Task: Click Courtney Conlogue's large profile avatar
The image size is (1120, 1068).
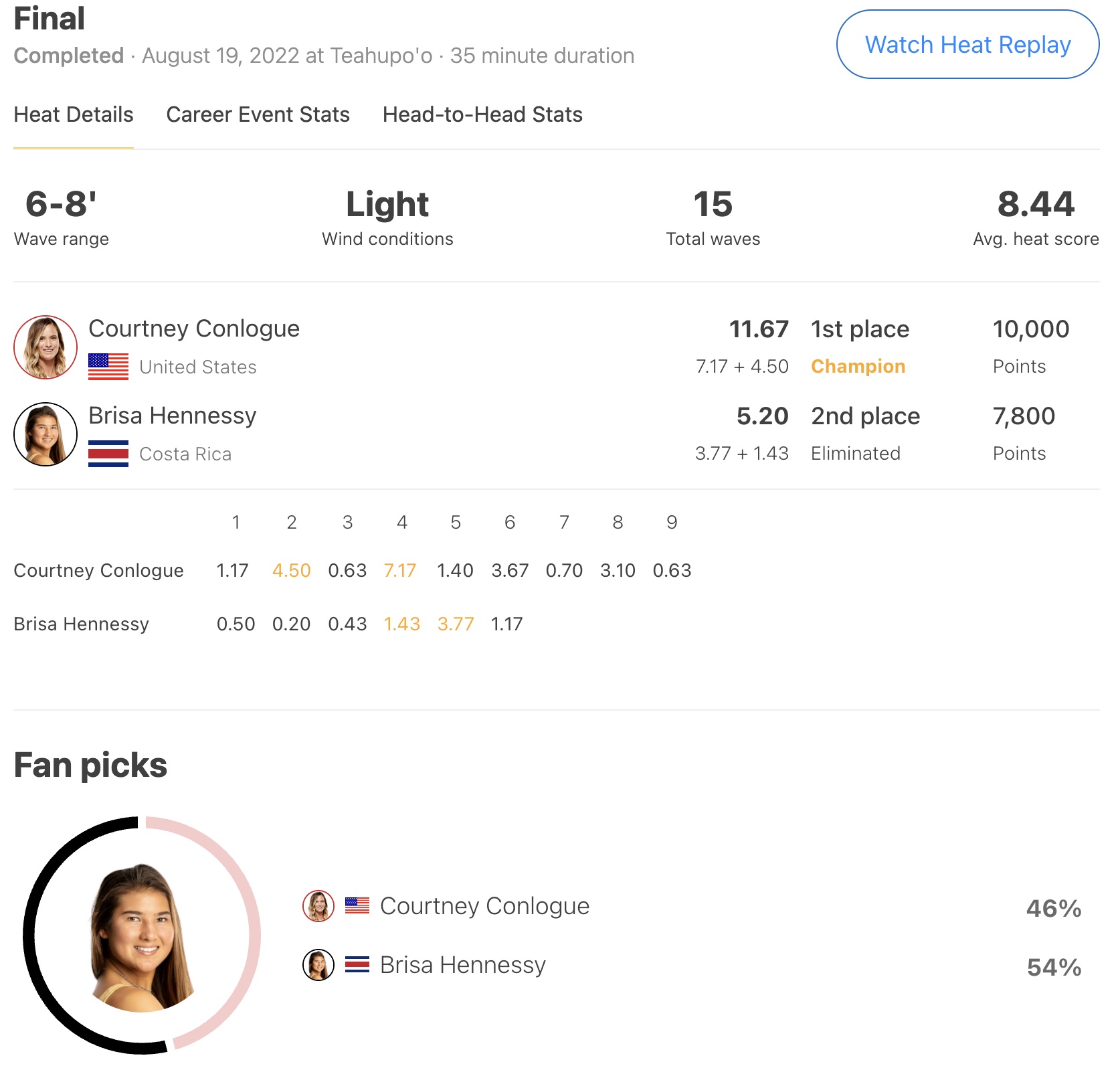Action: pyautogui.click(x=45, y=347)
